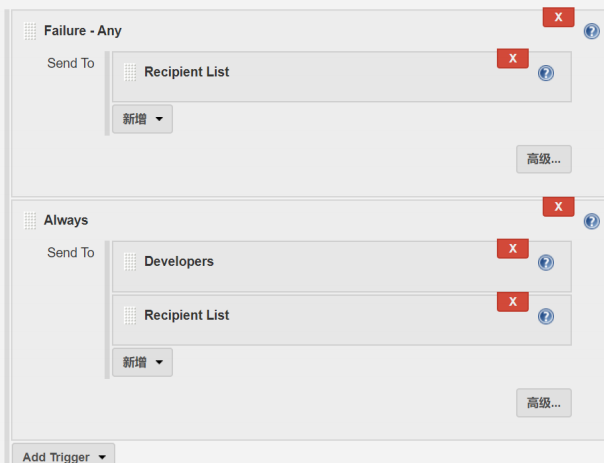Viewport: 604px width, 463px height.
Task: Grab drag handle of Always Recipient List
Action: (130, 315)
